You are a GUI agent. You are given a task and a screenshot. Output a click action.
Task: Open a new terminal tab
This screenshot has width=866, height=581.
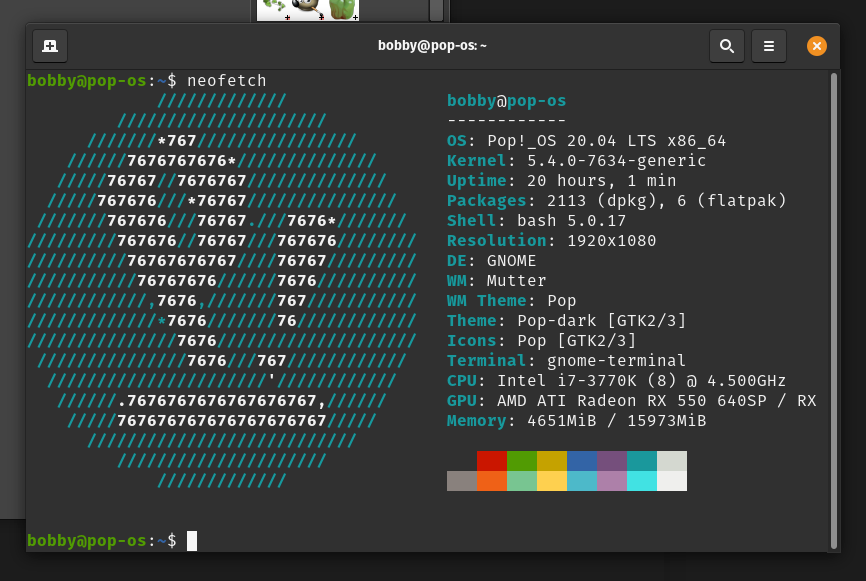(x=50, y=46)
